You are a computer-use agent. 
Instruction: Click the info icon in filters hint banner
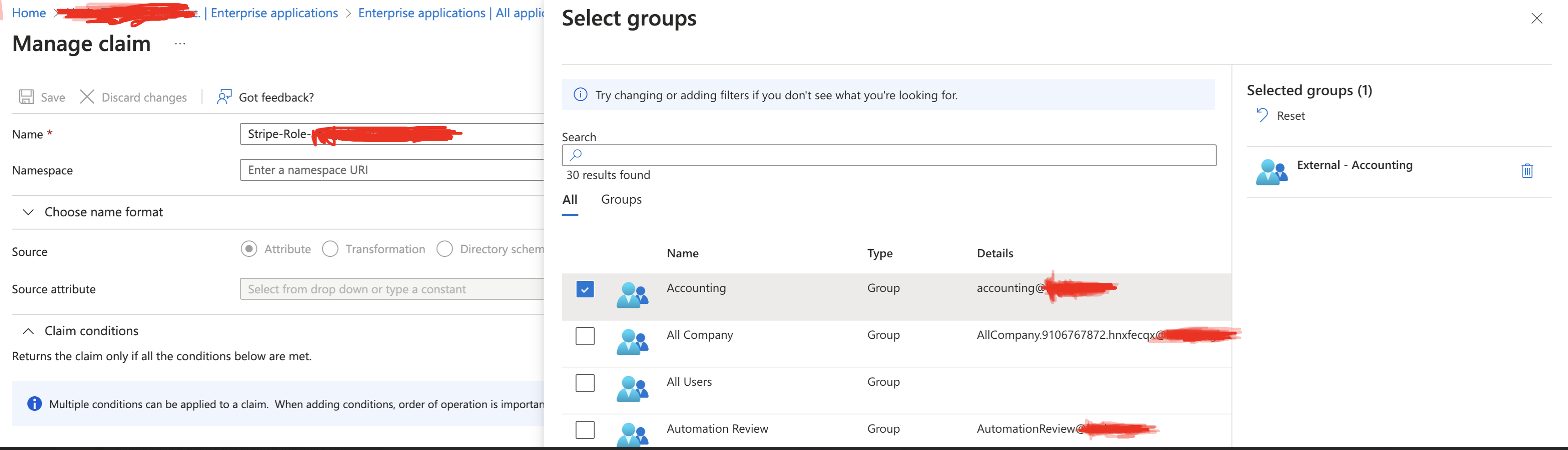pos(581,95)
